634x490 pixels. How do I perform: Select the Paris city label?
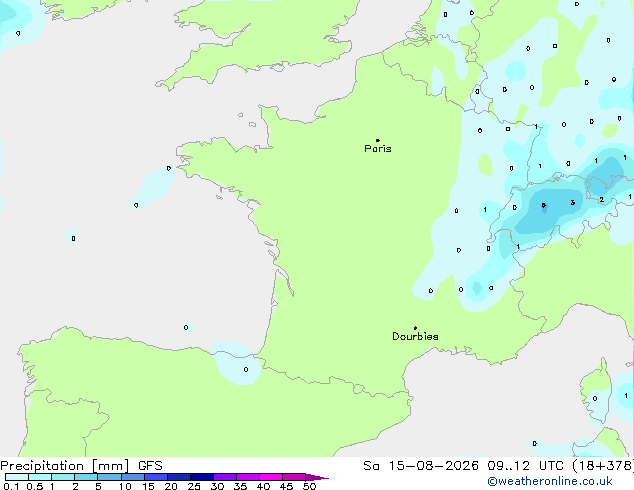378,149
